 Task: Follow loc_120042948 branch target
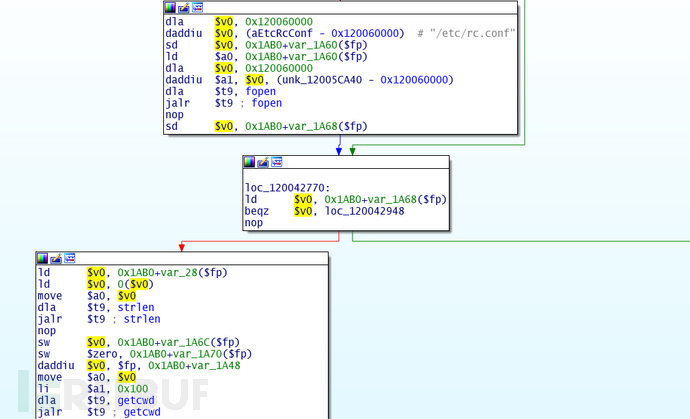[x=364, y=211]
